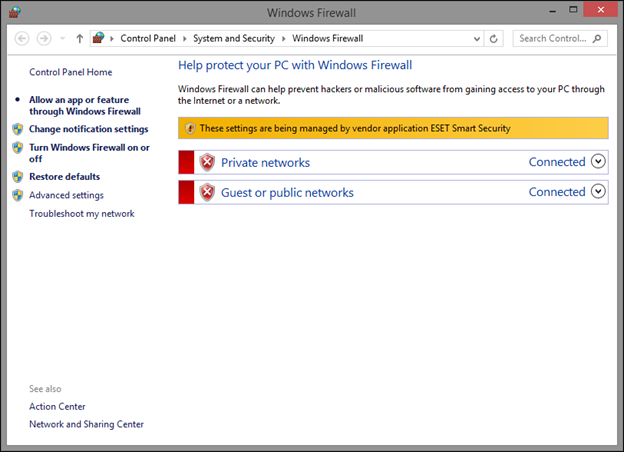
Task: Expand the arrow after Control Panel breadcrumb
Action: pyautogui.click(x=185, y=39)
